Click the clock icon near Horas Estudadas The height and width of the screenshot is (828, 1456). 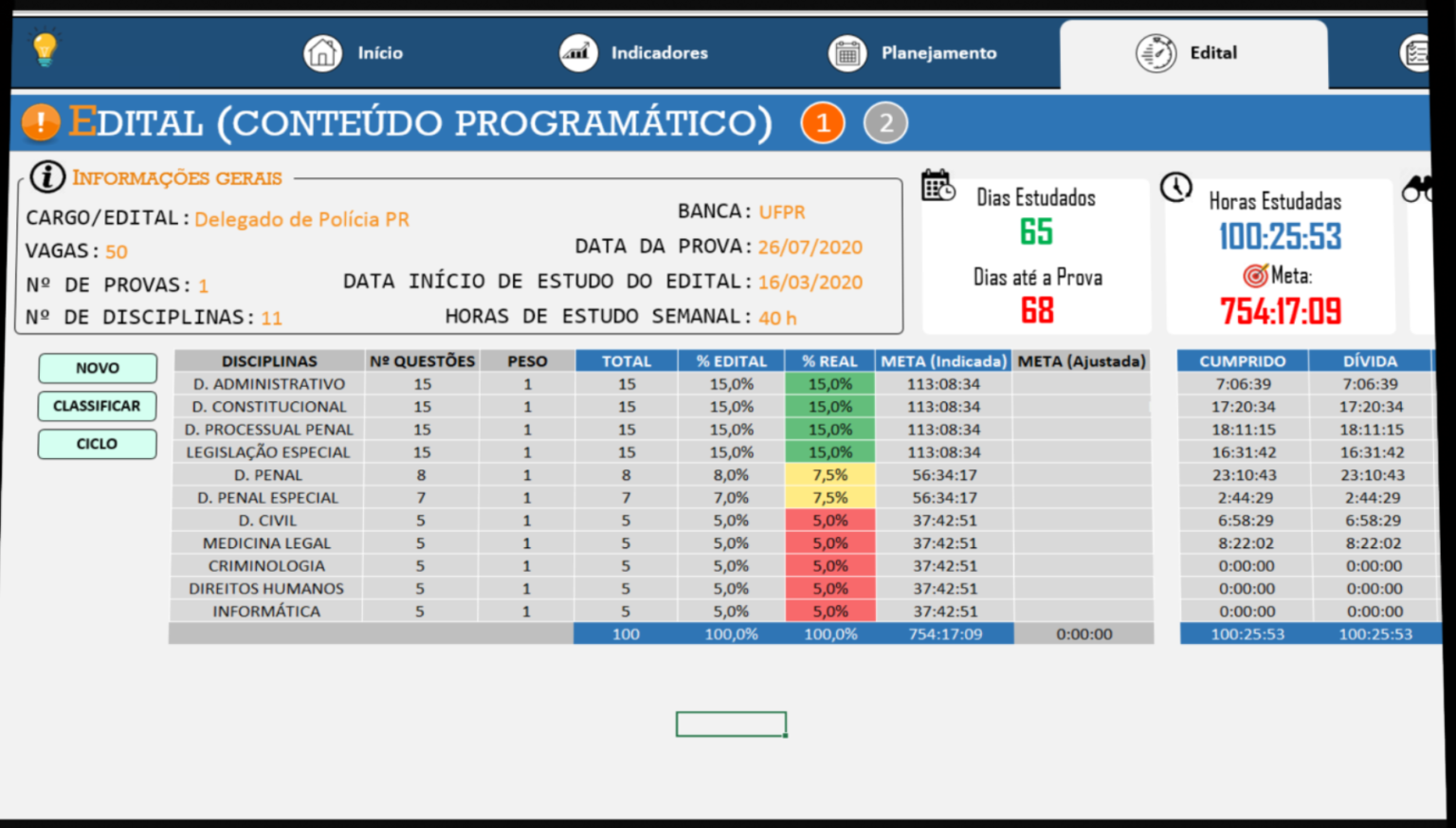pos(1176,187)
